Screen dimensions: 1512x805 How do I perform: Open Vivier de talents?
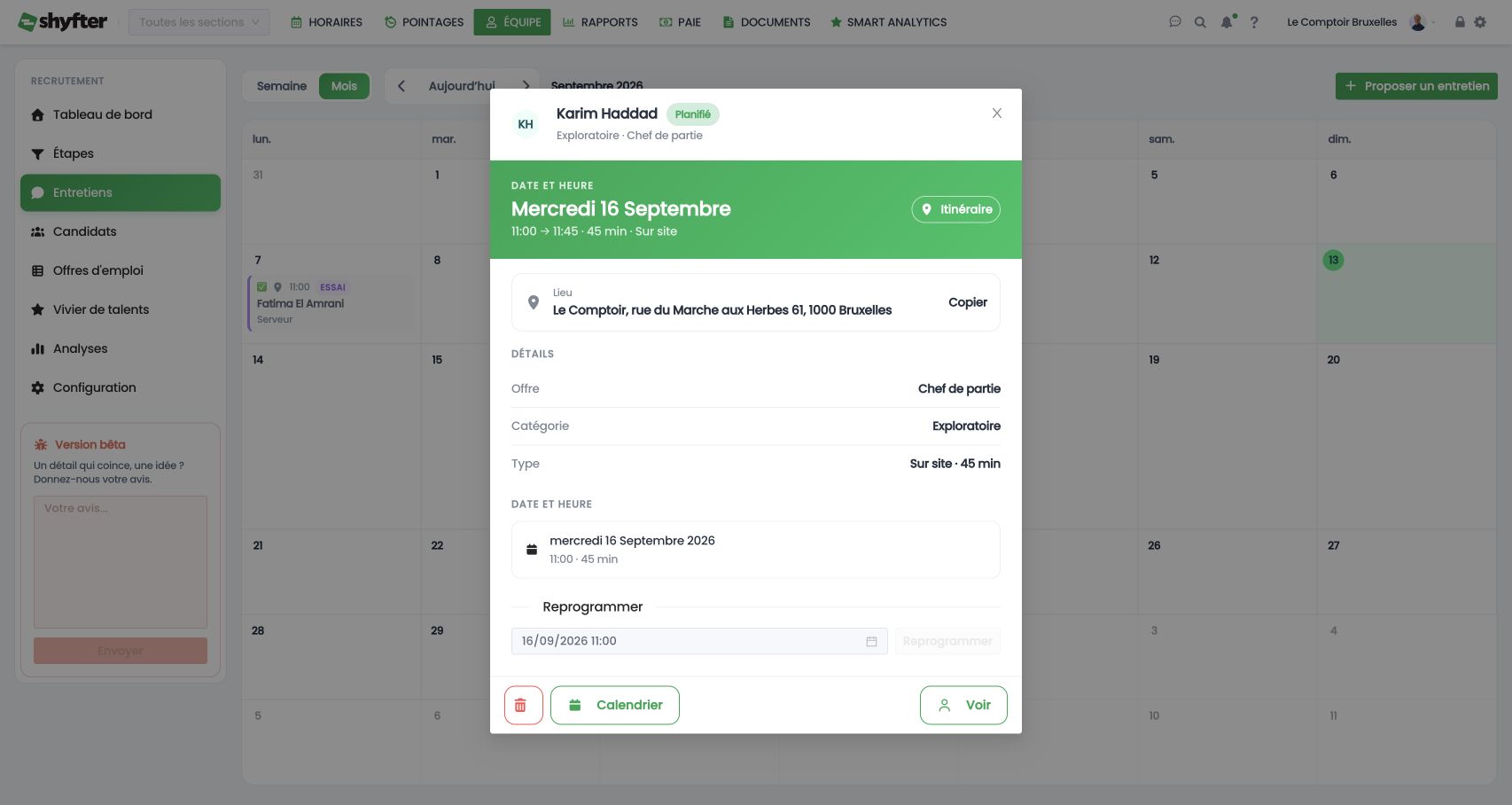click(121, 309)
